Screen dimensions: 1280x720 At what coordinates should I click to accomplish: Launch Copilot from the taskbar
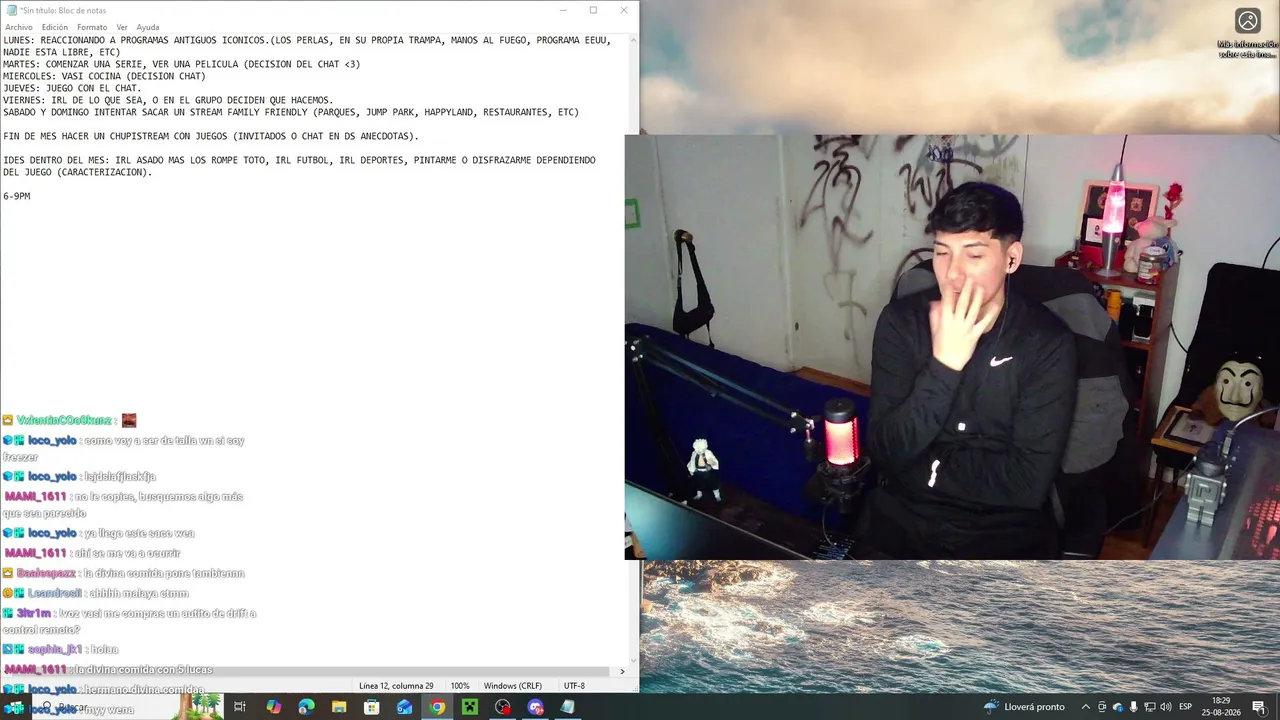point(273,707)
